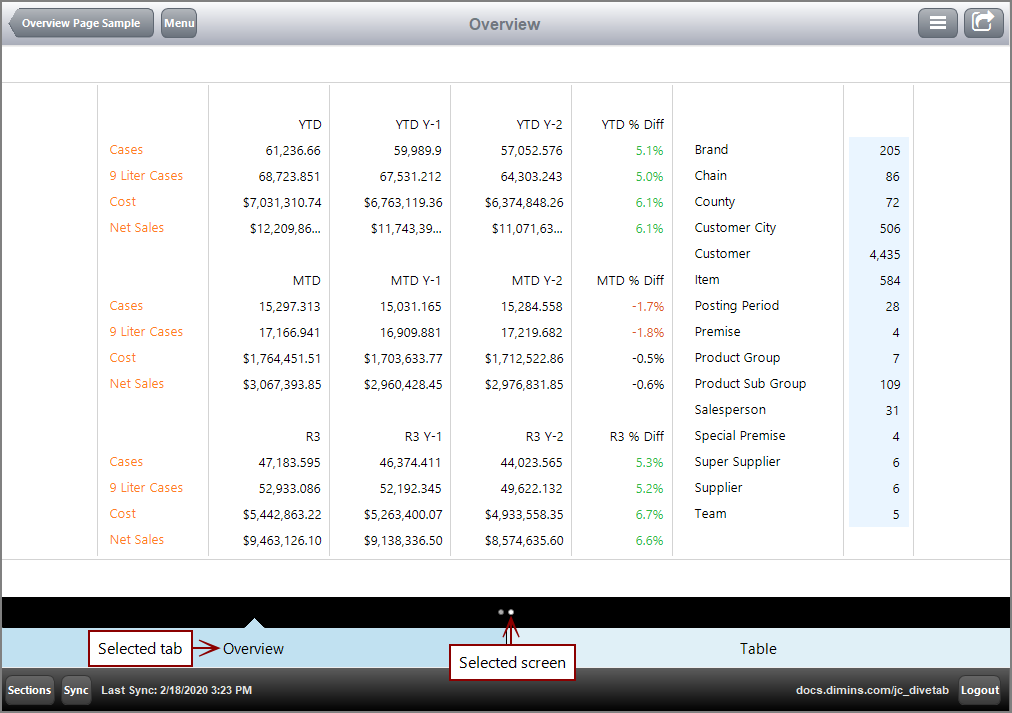
Task: Go back using the Overview Page Sample button
Action: (x=80, y=23)
